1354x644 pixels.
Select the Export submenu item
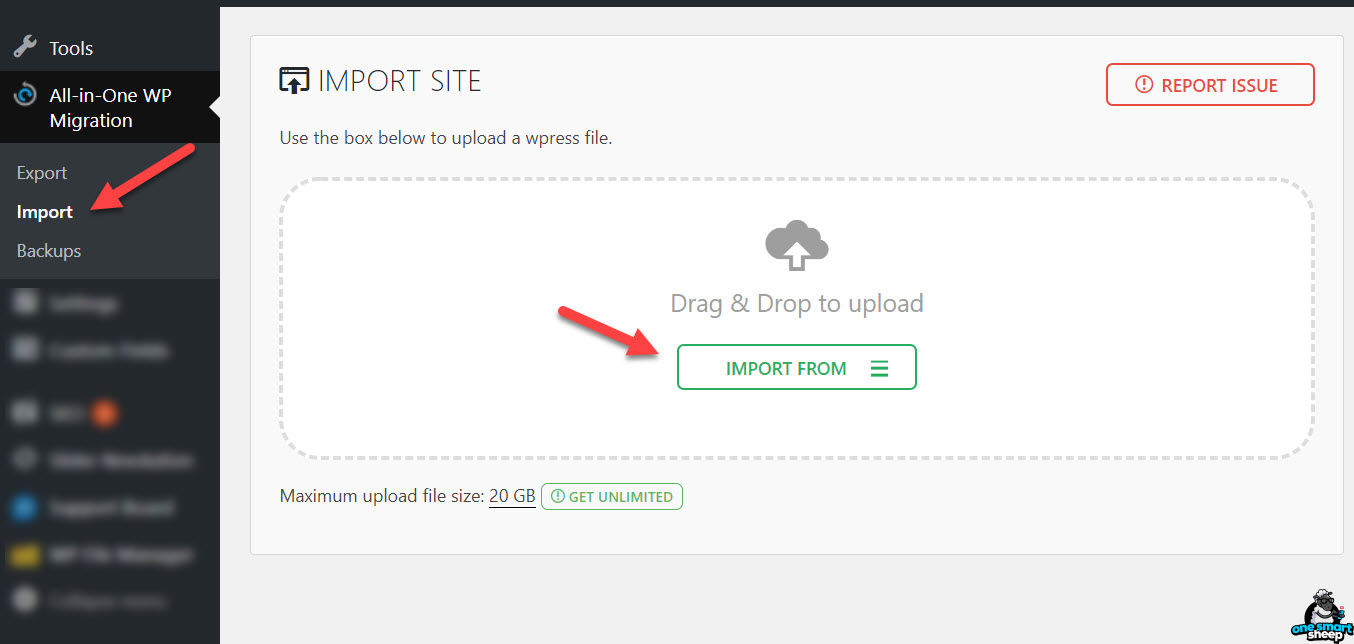[42, 173]
